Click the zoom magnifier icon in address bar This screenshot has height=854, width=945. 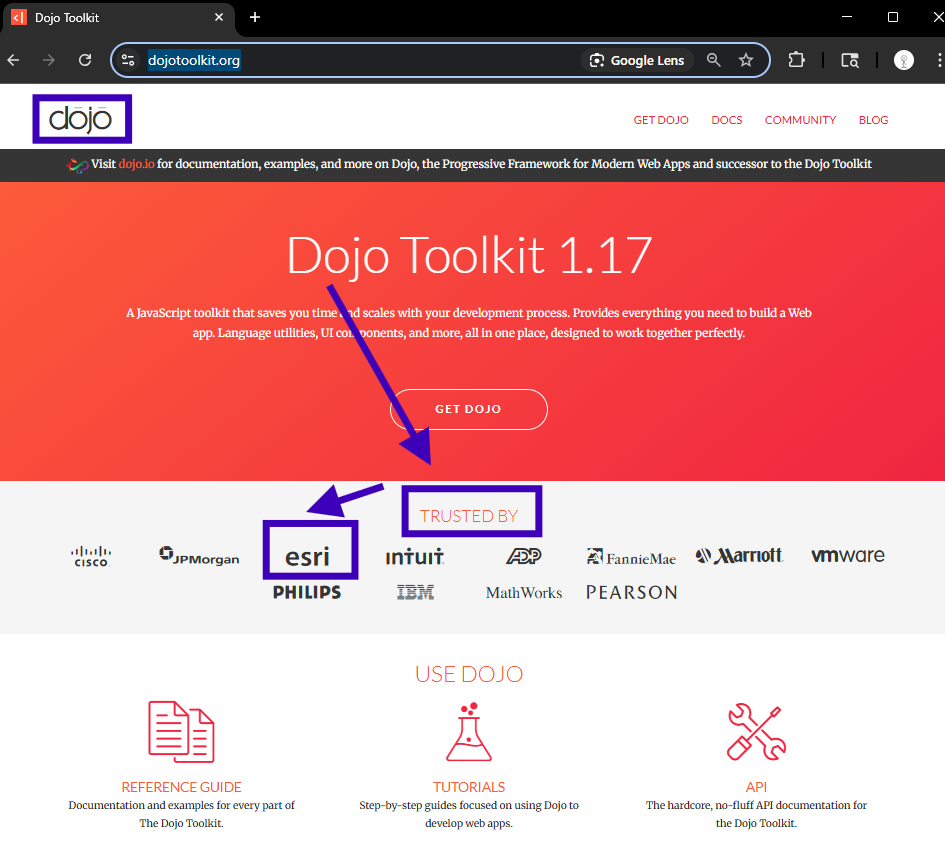point(714,60)
